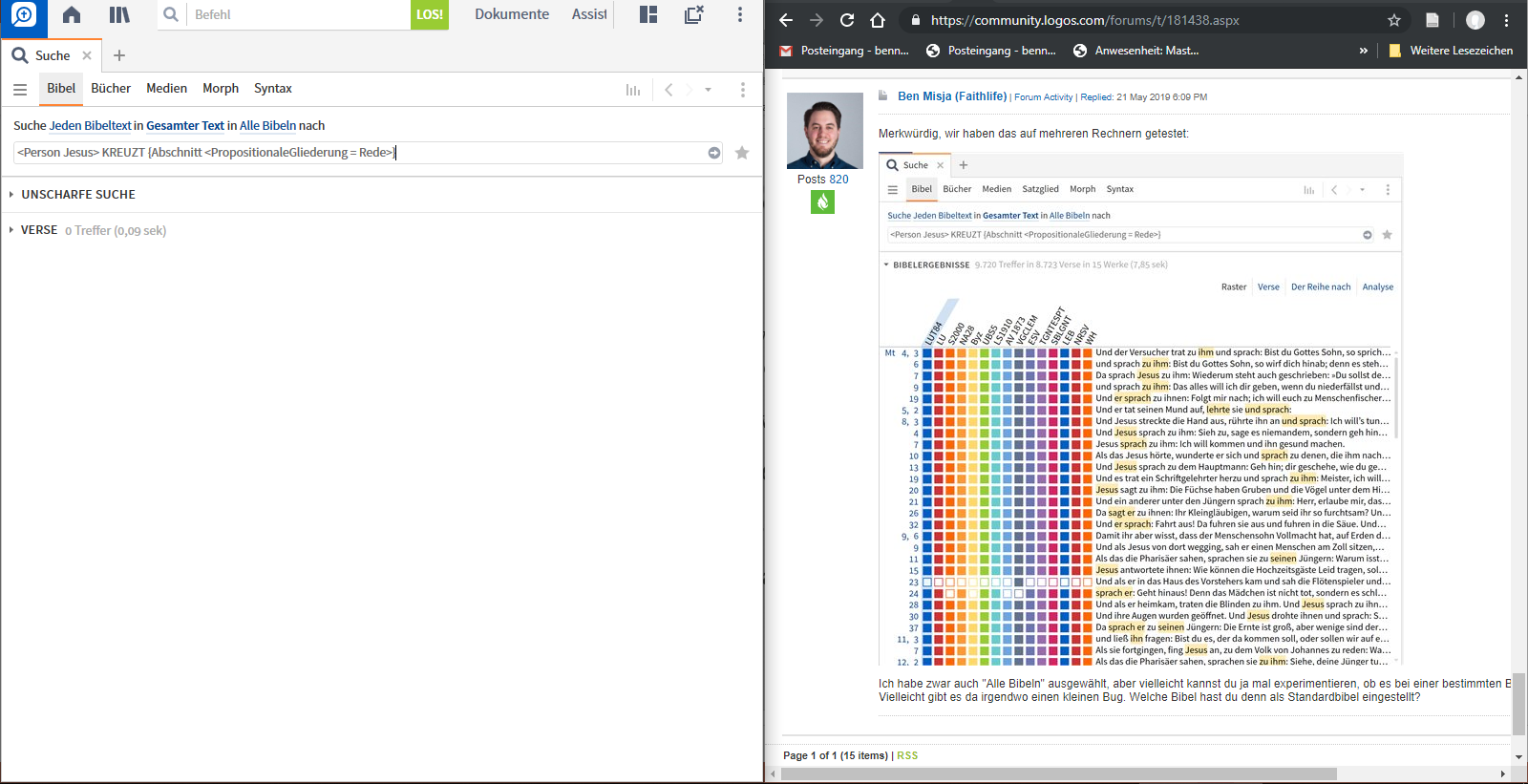Open the browser profile avatar

[x=1475, y=20]
